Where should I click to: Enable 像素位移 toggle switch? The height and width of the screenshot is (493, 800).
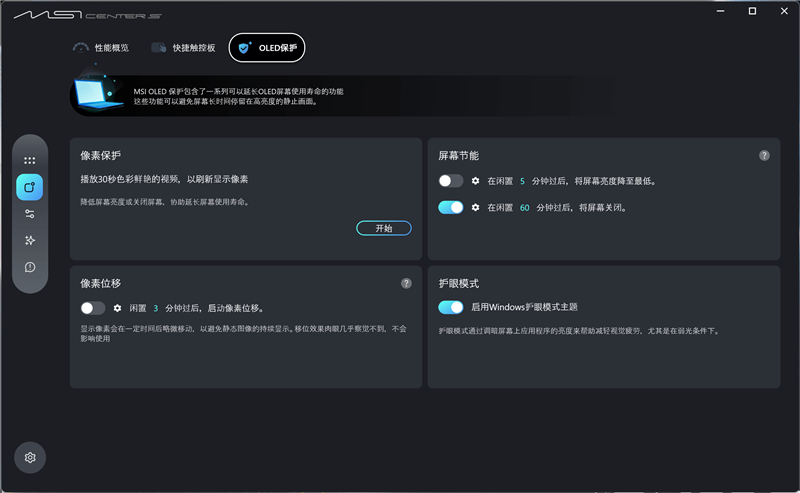tap(93, 308)
